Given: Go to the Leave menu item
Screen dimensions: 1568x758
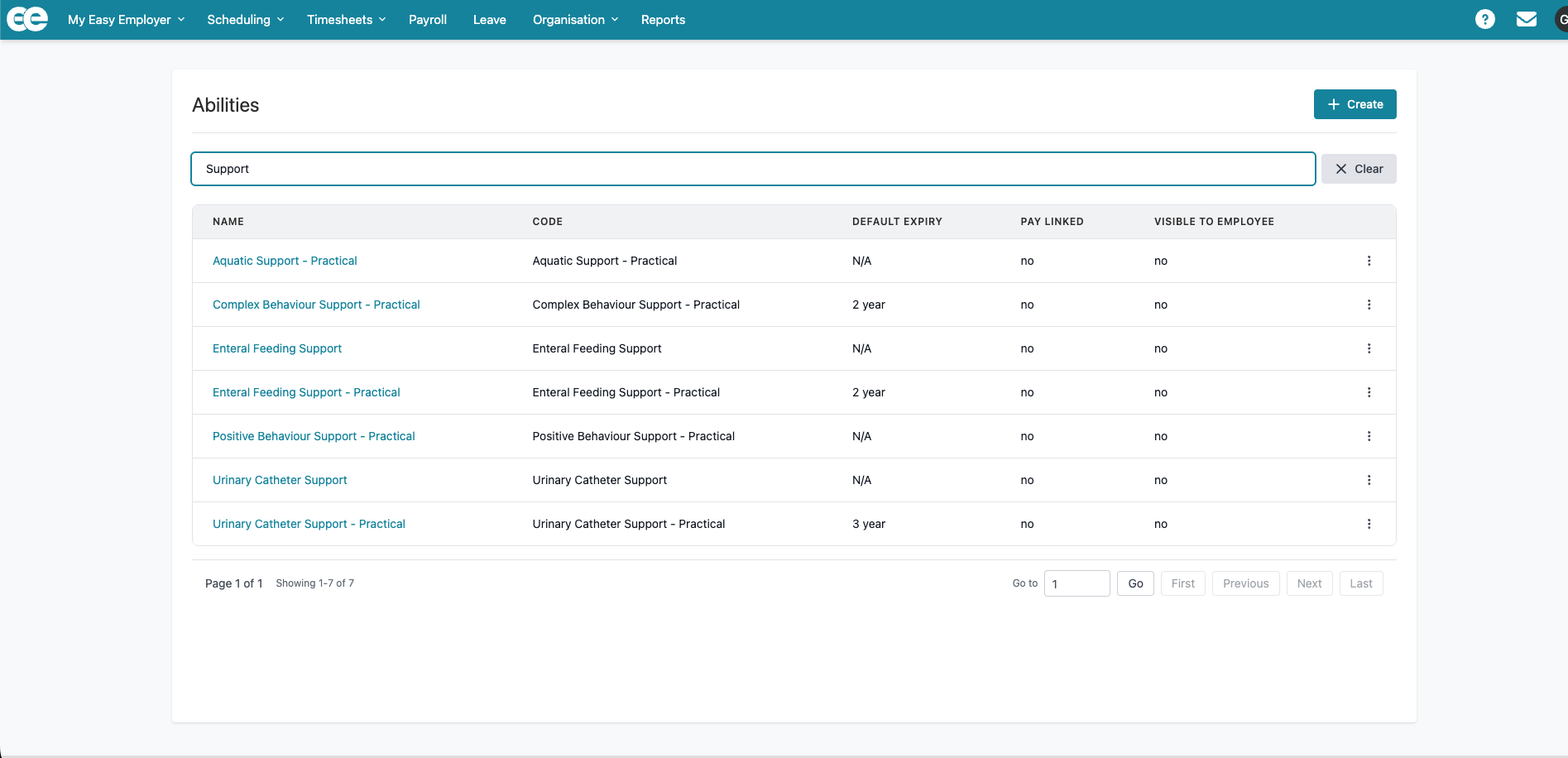Looking at the screenshot, I should [490, 20].
